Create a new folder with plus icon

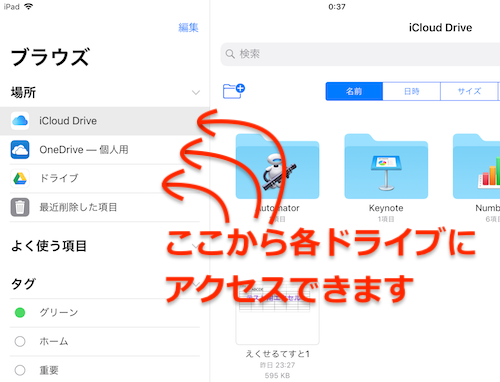[x=234, y=91]
